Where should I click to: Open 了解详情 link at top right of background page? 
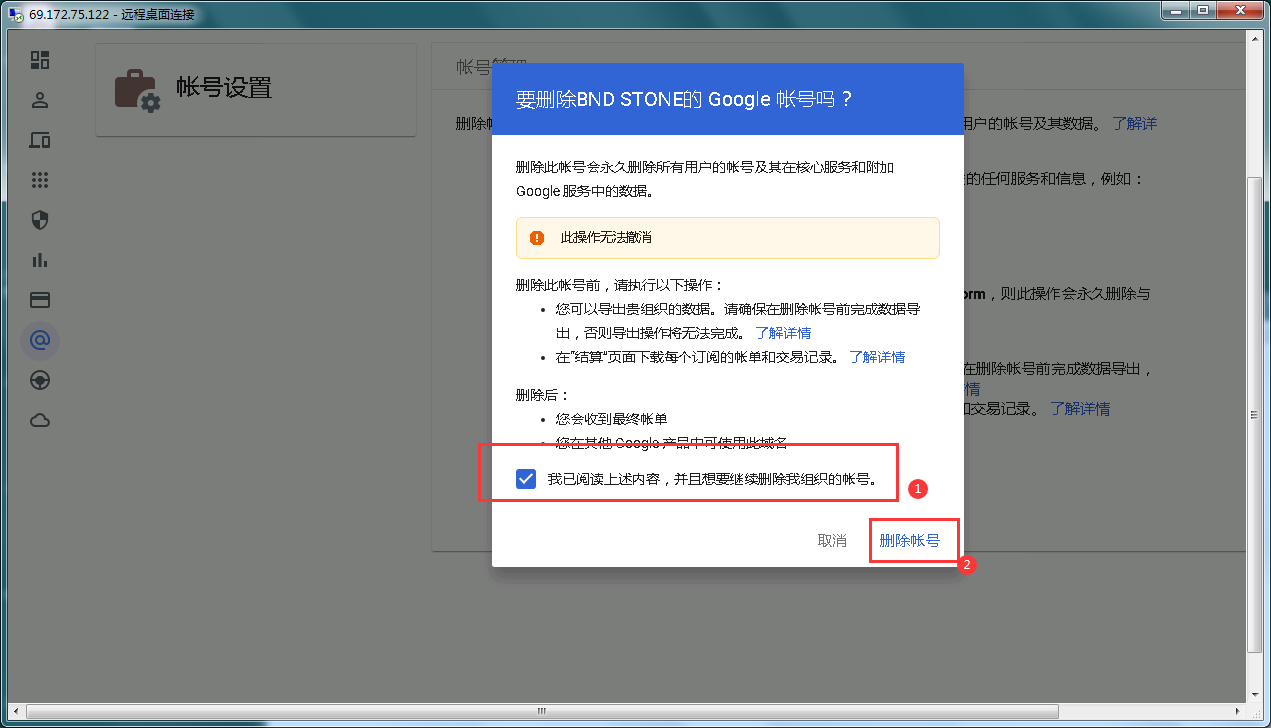tap(1134, 123)
